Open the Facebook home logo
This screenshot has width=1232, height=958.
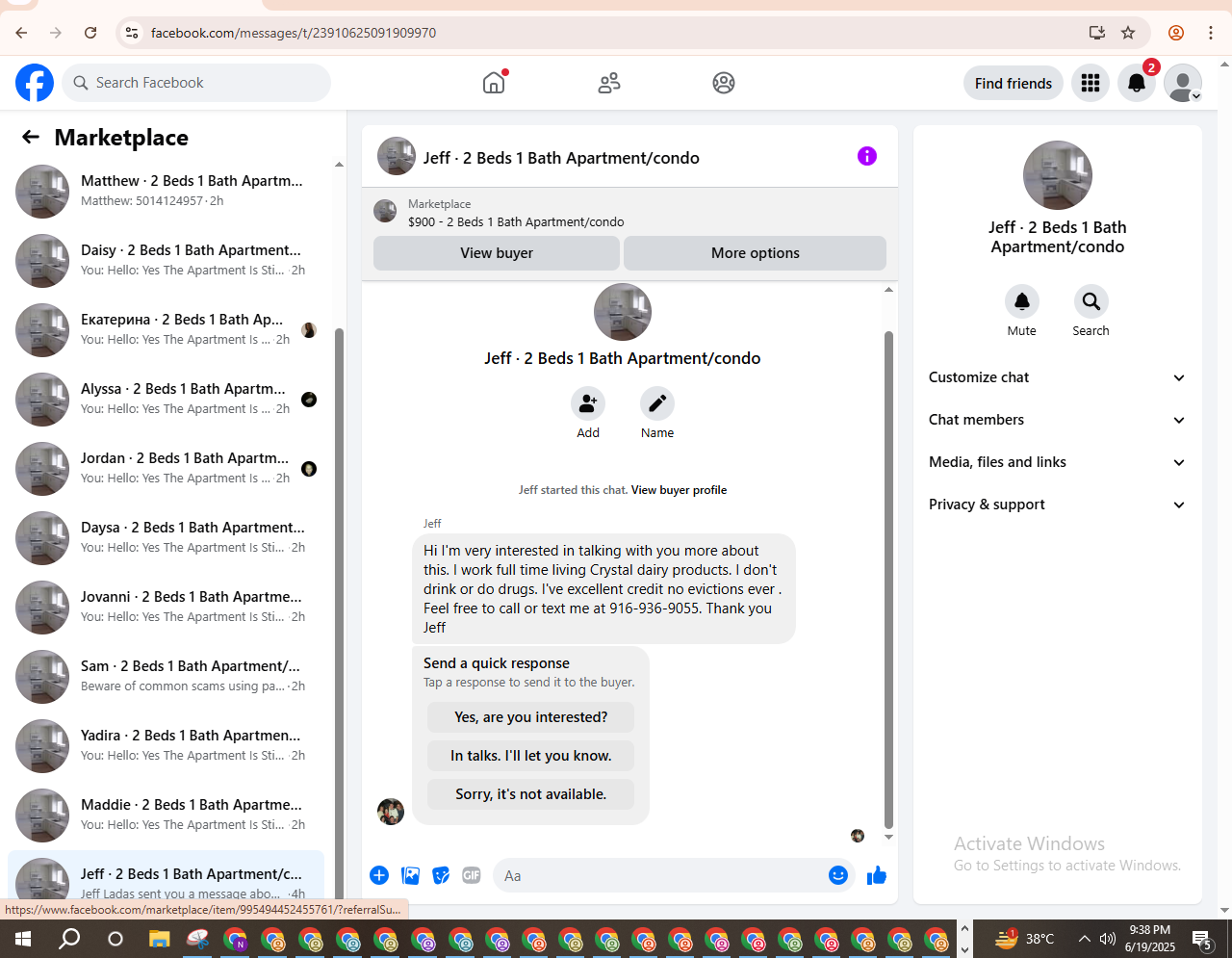35,83
